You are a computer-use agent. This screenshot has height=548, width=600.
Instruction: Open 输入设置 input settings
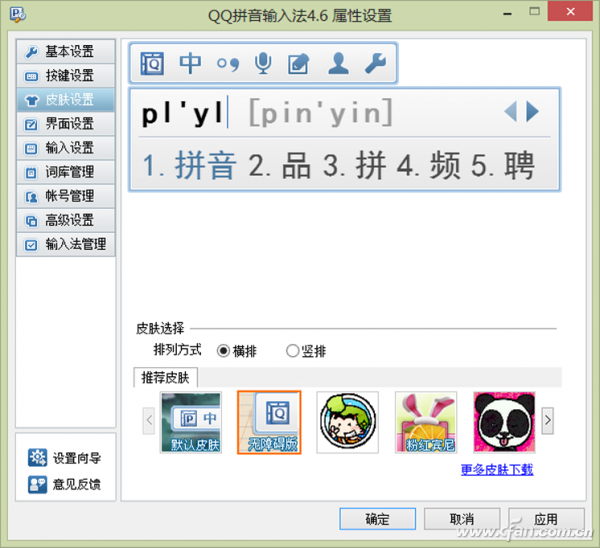point(65,148)
